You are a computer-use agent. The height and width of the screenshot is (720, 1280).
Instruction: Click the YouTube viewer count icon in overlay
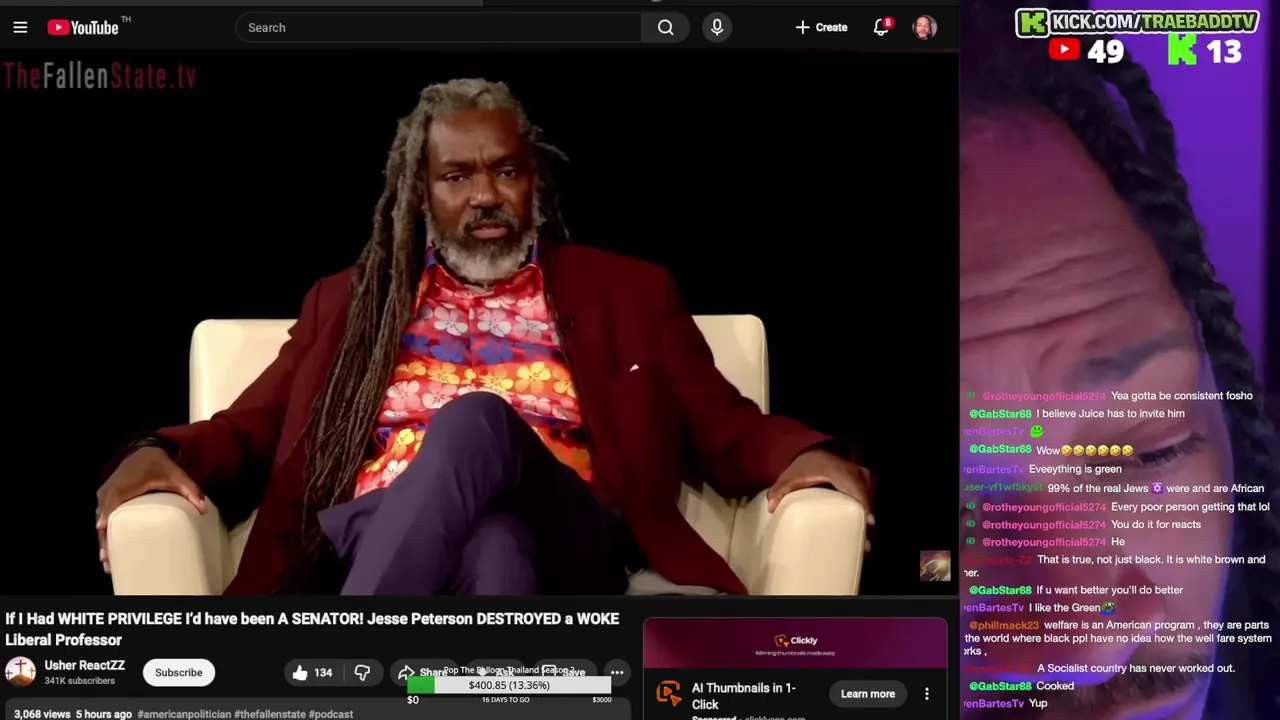point(1064,50)
